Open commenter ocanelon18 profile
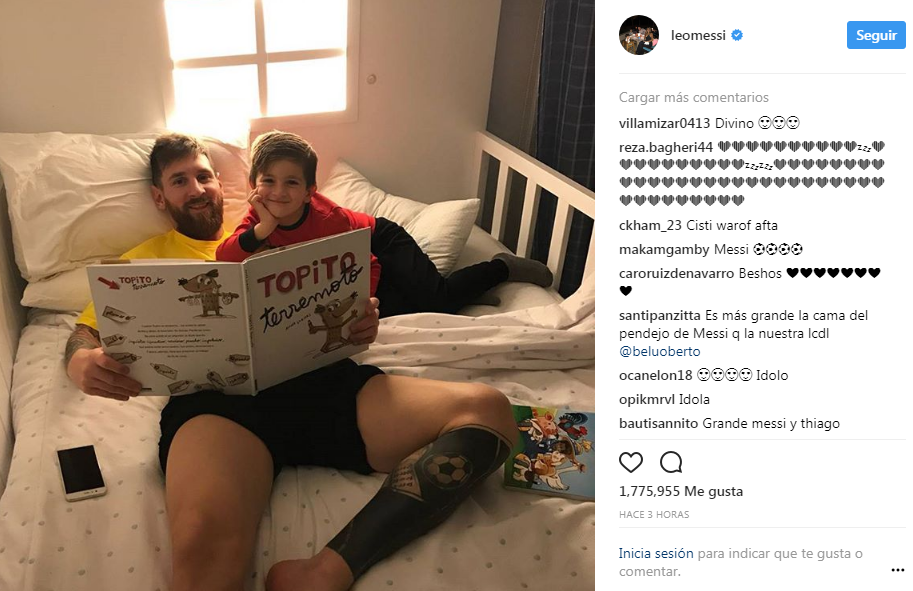 (x=656, y=375)
